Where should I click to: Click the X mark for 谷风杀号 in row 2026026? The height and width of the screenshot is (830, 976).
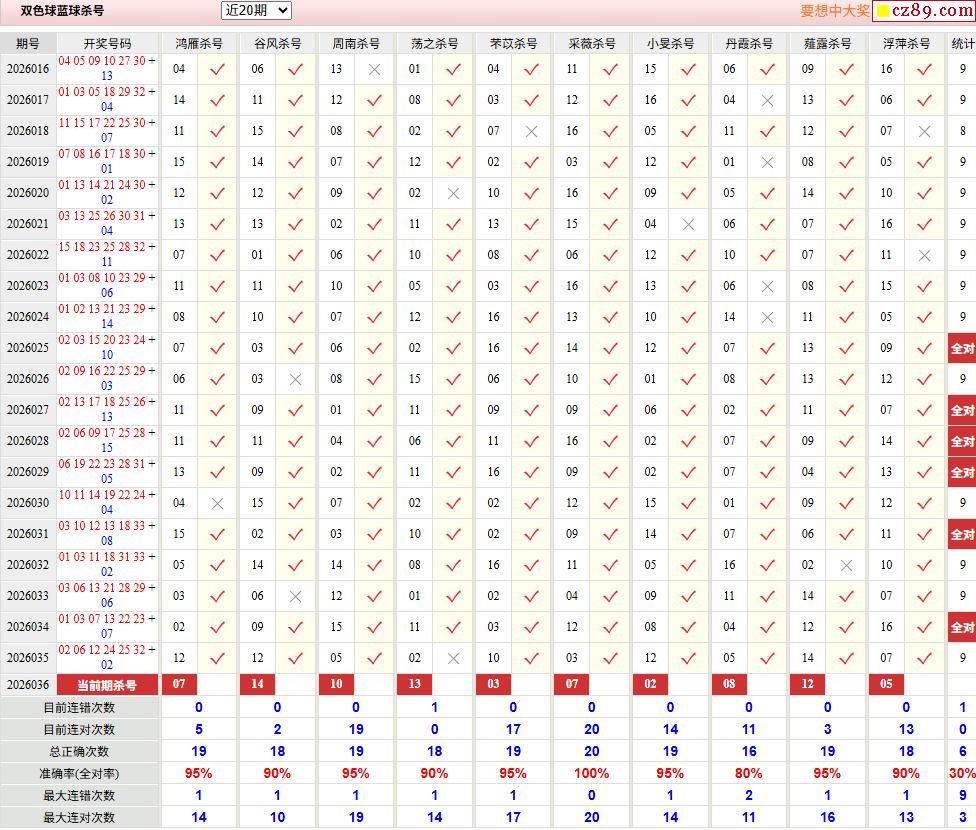coord(295,379)
